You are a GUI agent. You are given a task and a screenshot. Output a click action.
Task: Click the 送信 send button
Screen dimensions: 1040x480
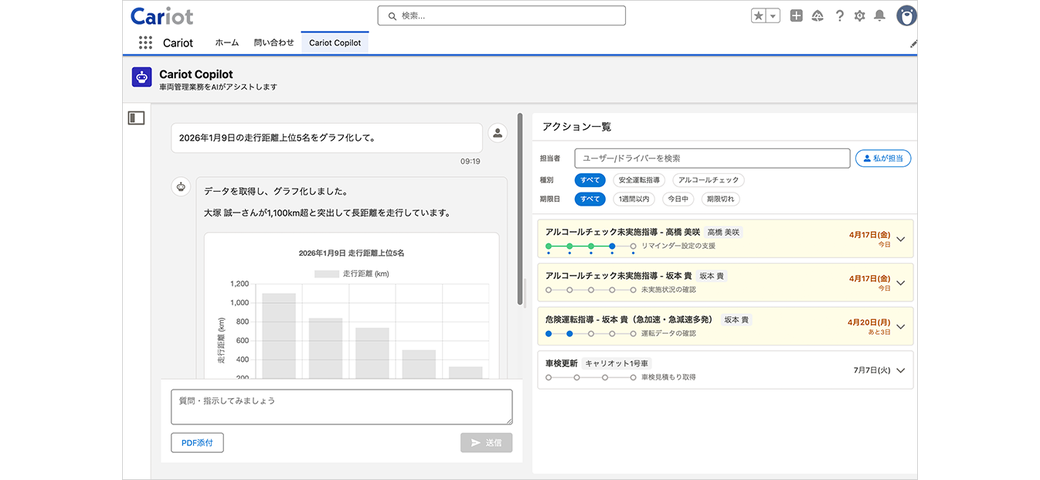tap(486, 443)
